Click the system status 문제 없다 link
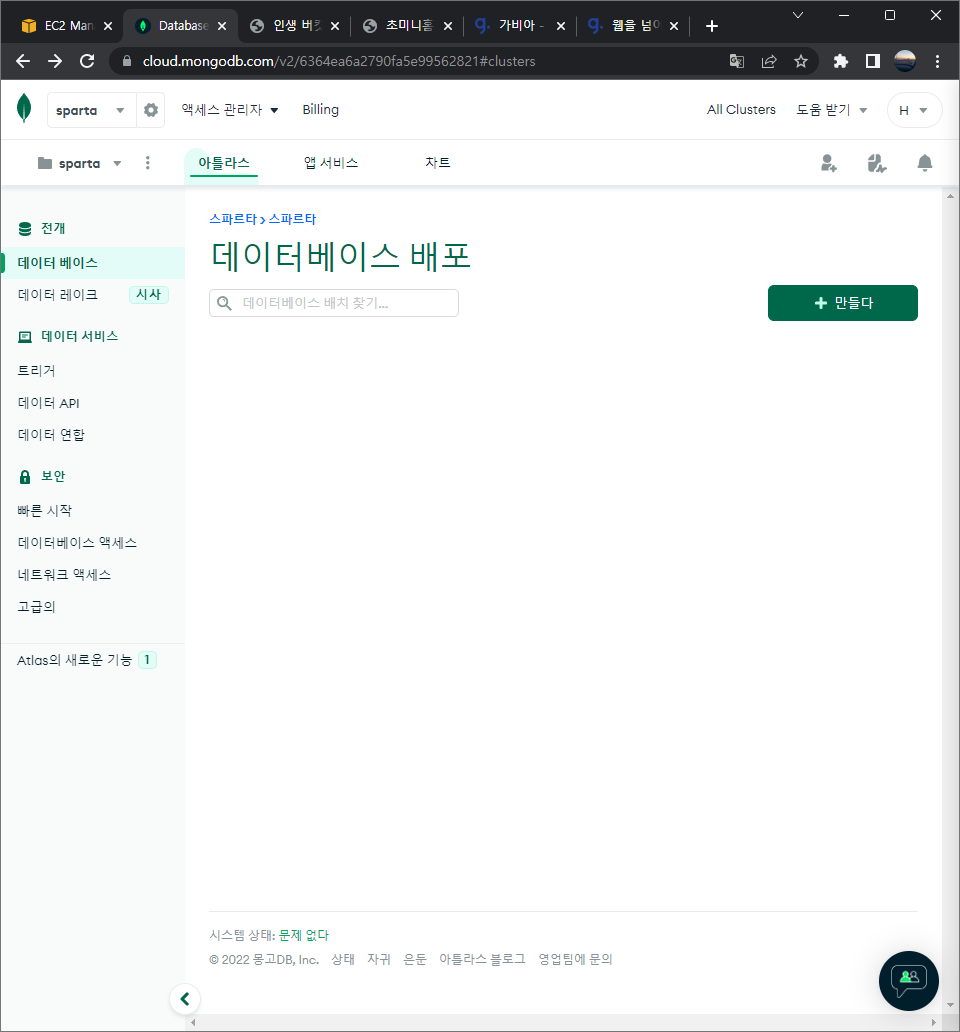Screen dimensions: 960x1032 coord(303,935)
